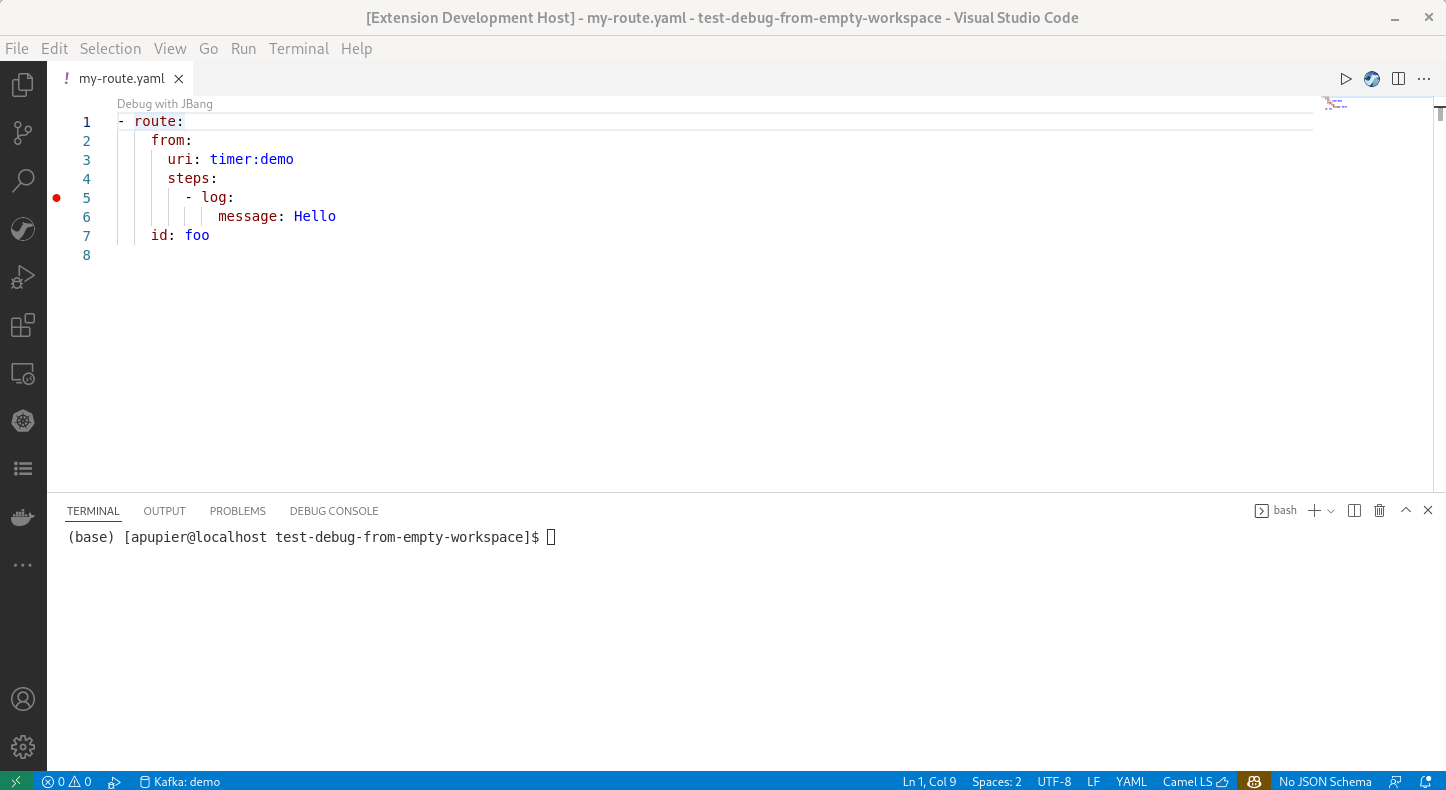
Task: Open the terminal profile dropdown chevron
Action: click(1331, 510)
